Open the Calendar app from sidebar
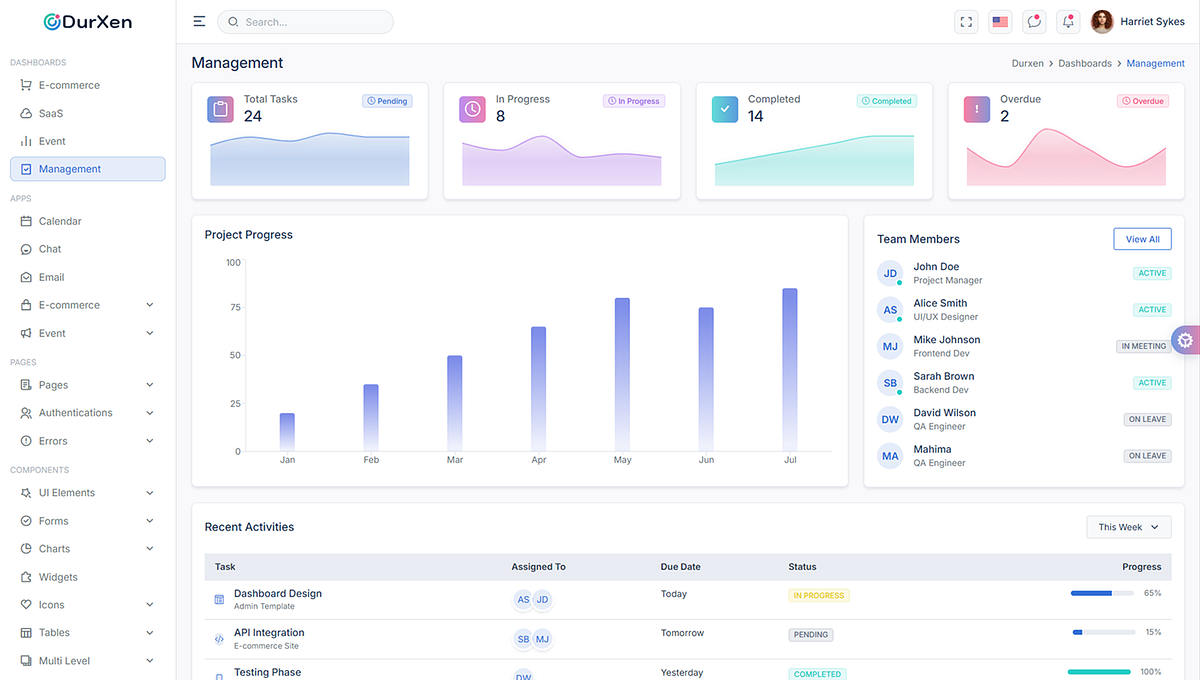1200x680 pixels. tap(59, 220)
